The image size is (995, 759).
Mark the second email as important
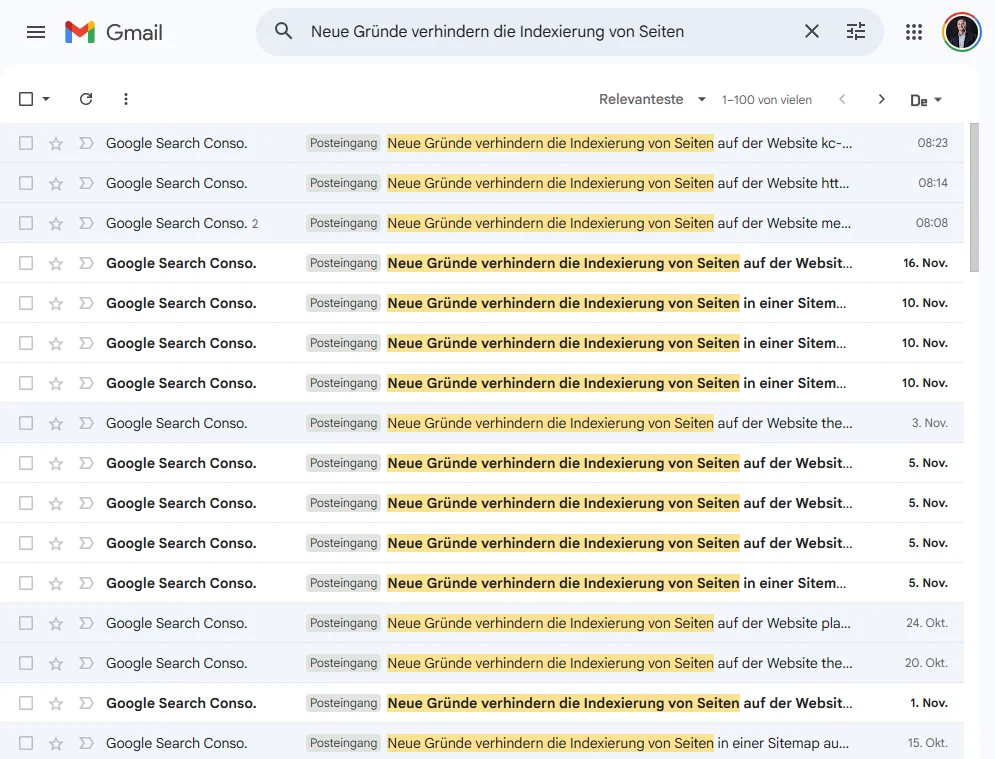(86, 183)
